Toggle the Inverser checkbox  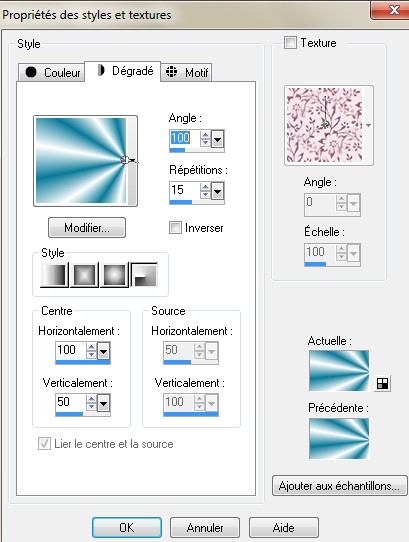(175, 228)
